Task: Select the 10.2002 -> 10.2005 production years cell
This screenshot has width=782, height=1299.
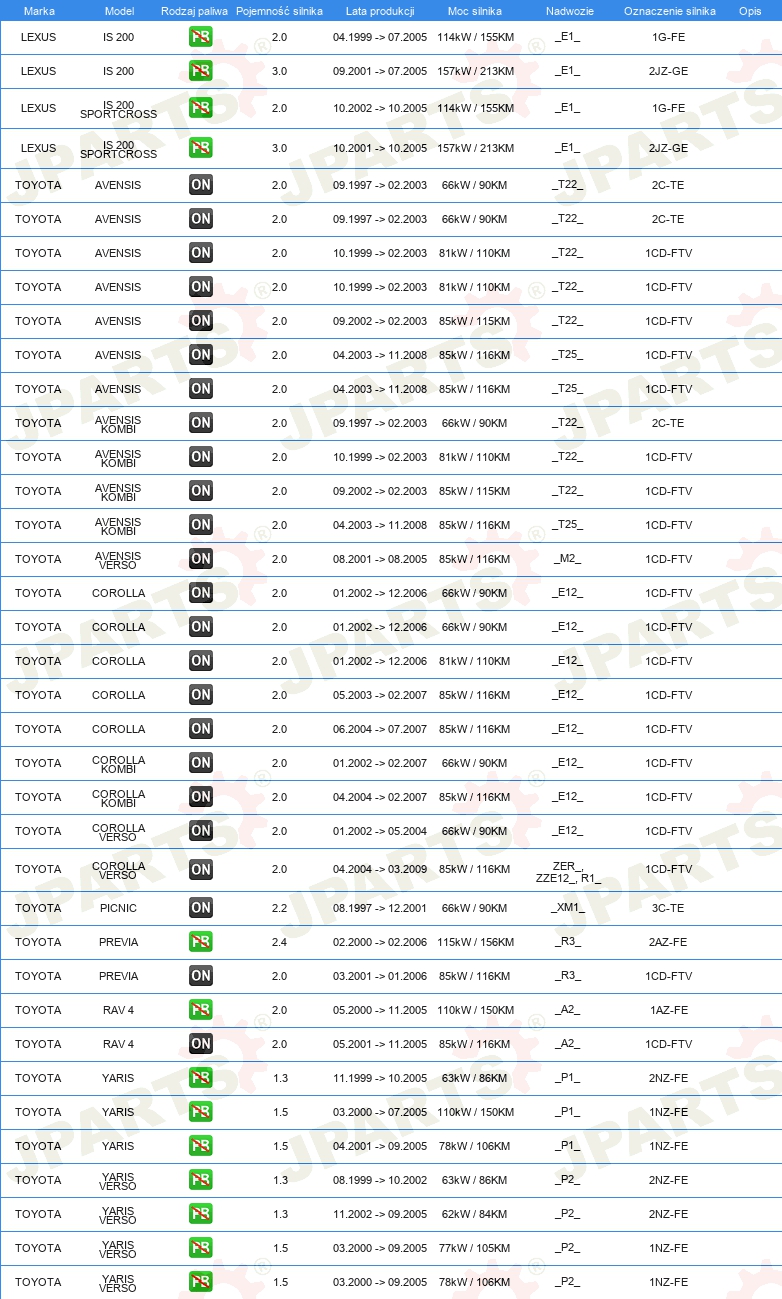Action: click(x=380, y=108)
